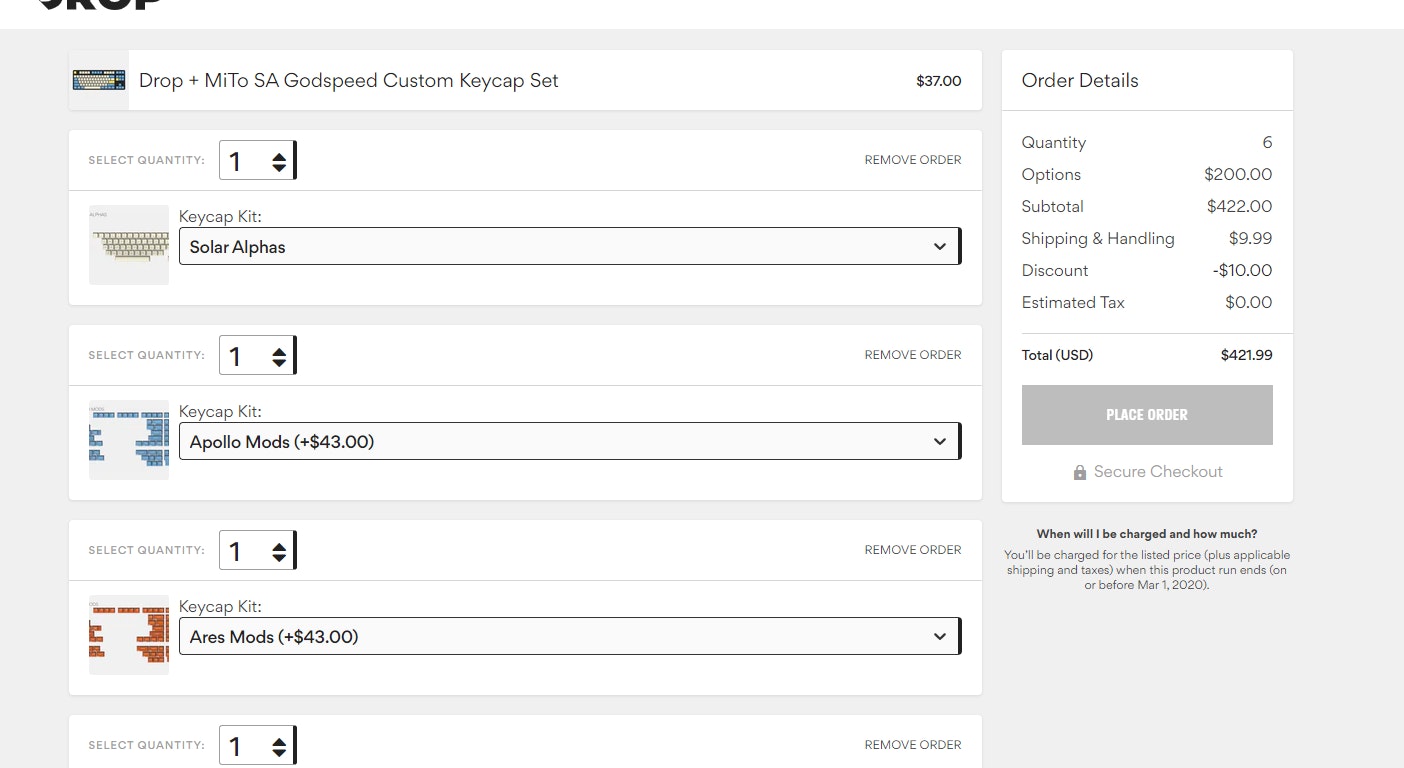The height and width of the screenshot is (768, 1404).
Task: Remove the Solar Alphas order
Action: (x=912, y=160)
